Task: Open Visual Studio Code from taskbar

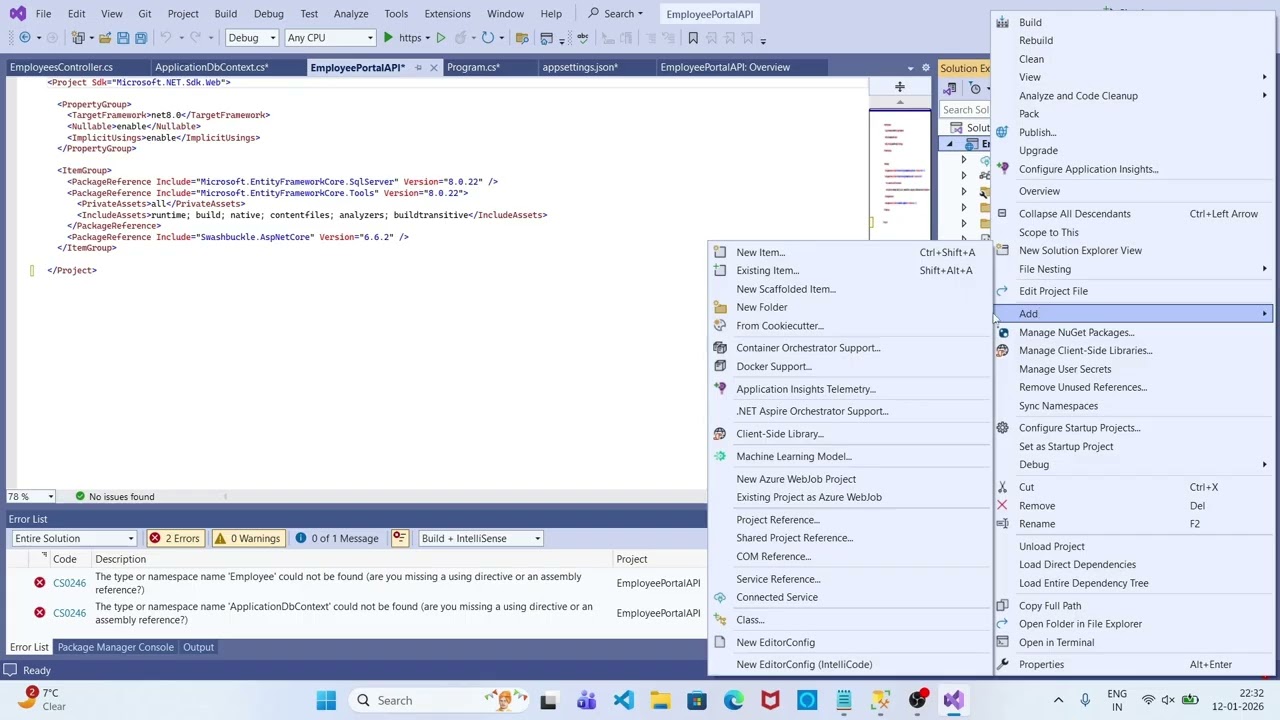Action: 623,700
